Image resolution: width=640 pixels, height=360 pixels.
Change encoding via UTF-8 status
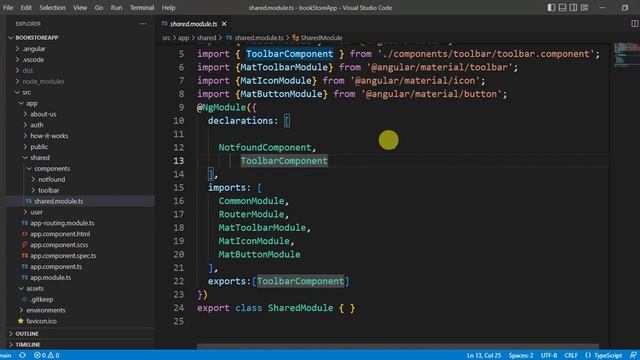click(x=549, y=355)
